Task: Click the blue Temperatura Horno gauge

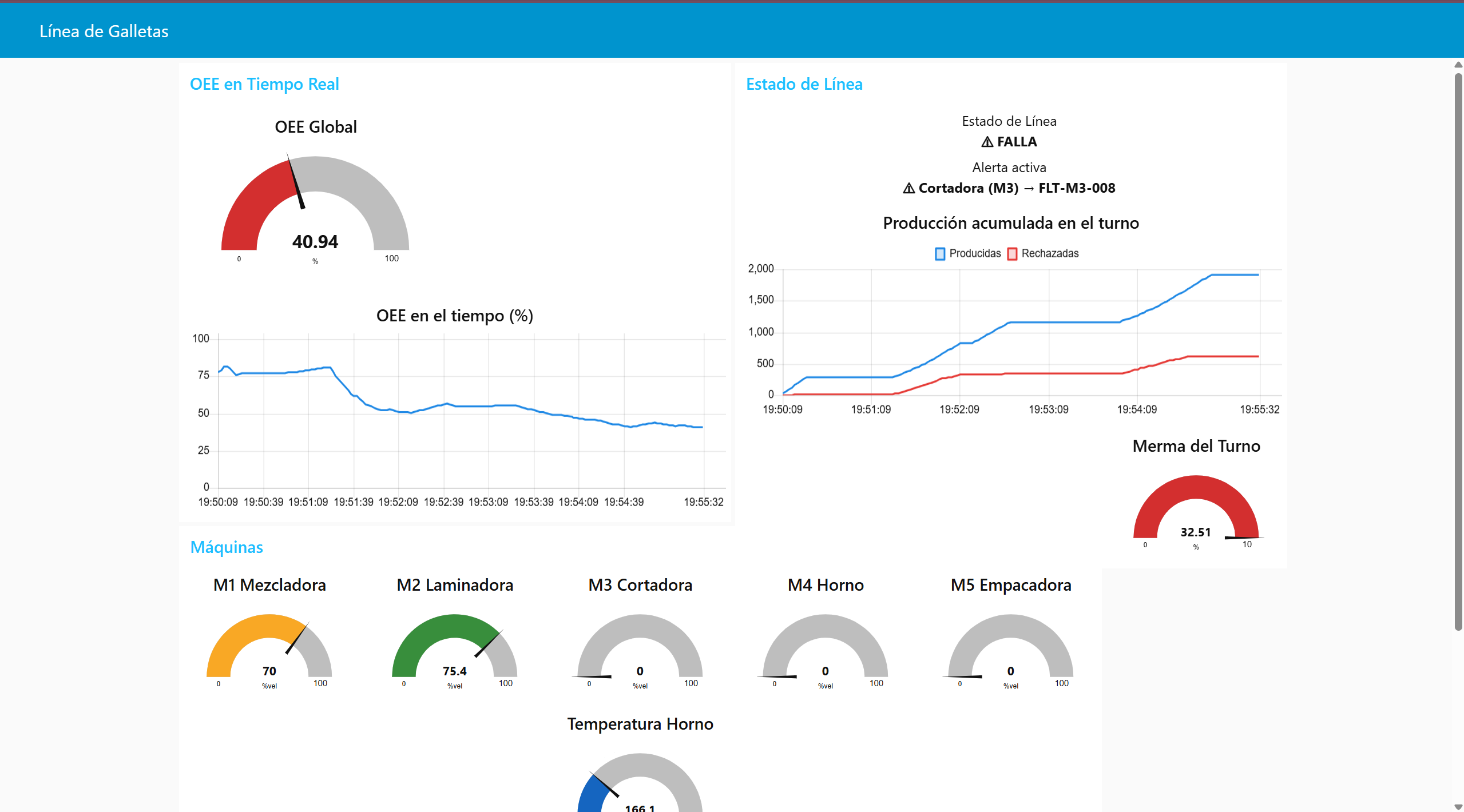Action: 640,783
